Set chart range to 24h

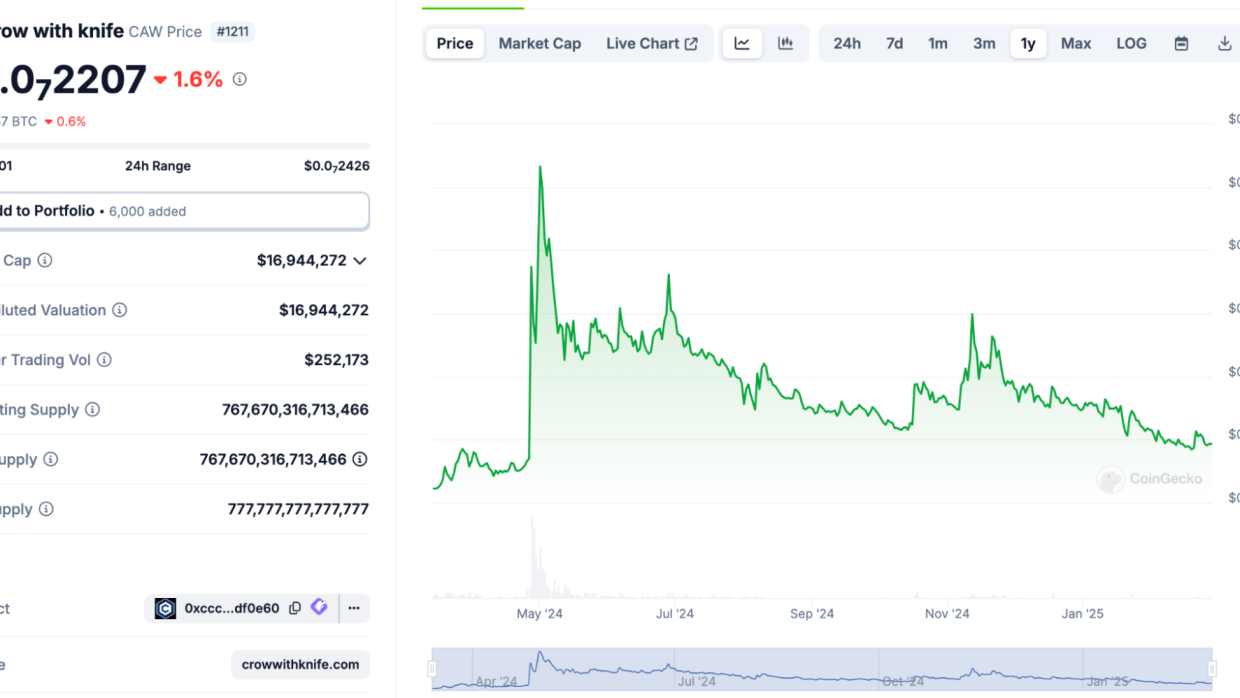click(x=847, y=43)
